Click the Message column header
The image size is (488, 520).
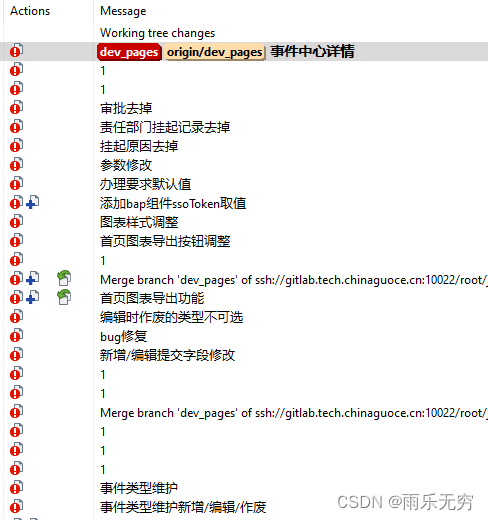click(123, 11)
